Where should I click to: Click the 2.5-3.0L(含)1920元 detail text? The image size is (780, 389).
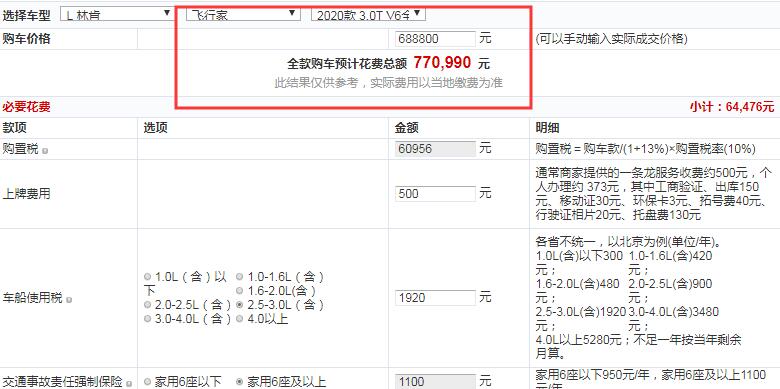581,318
